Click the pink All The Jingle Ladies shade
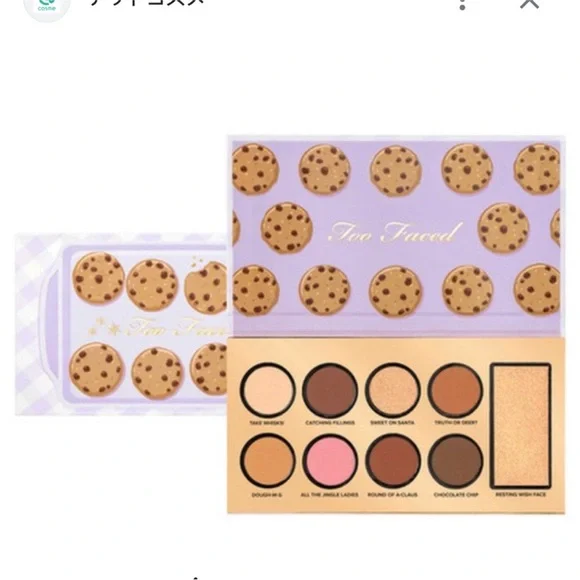Screen dimensions: 580x580 (330, 461)
